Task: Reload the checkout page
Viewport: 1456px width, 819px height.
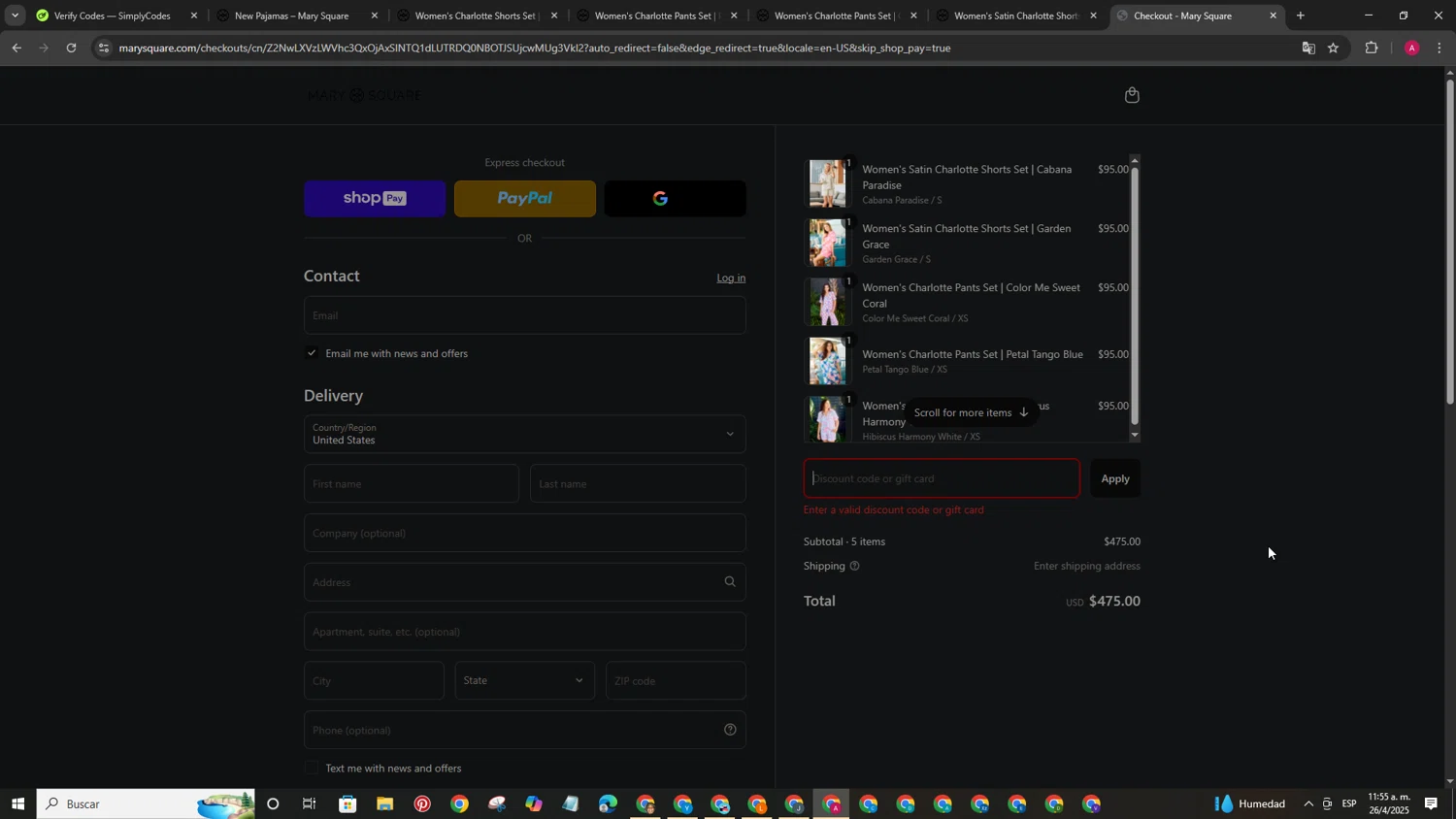Action: click(x=71, y=48)
